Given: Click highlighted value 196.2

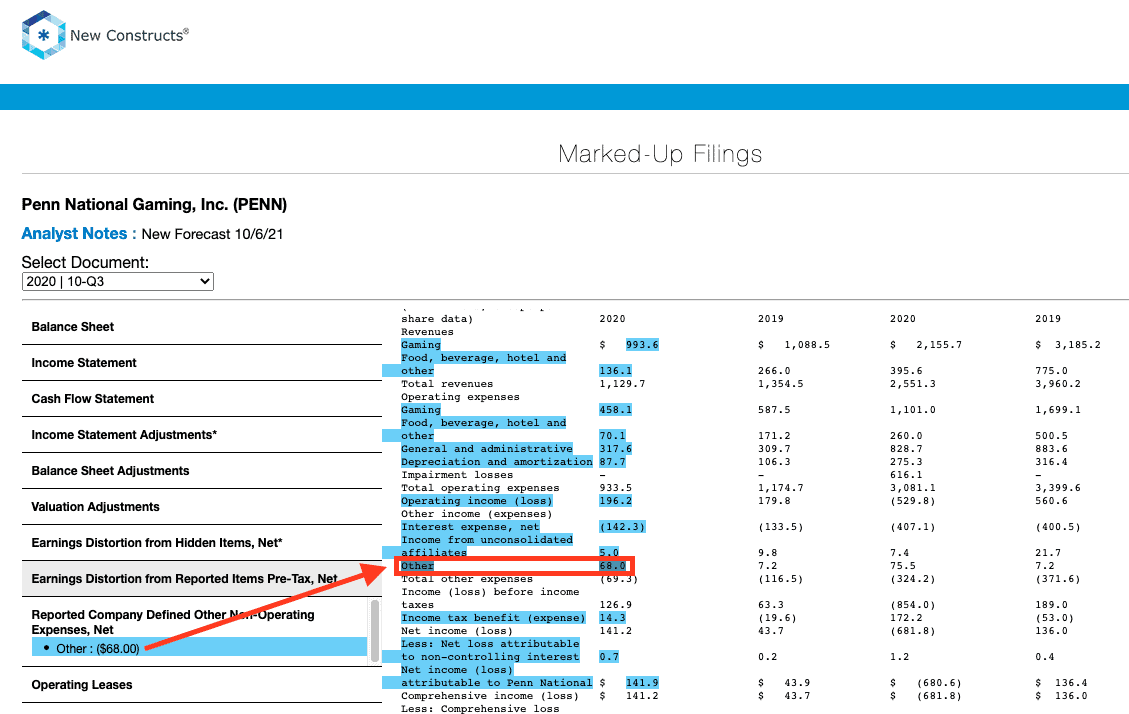Looking at the screenshot, I should pos(616,500).
